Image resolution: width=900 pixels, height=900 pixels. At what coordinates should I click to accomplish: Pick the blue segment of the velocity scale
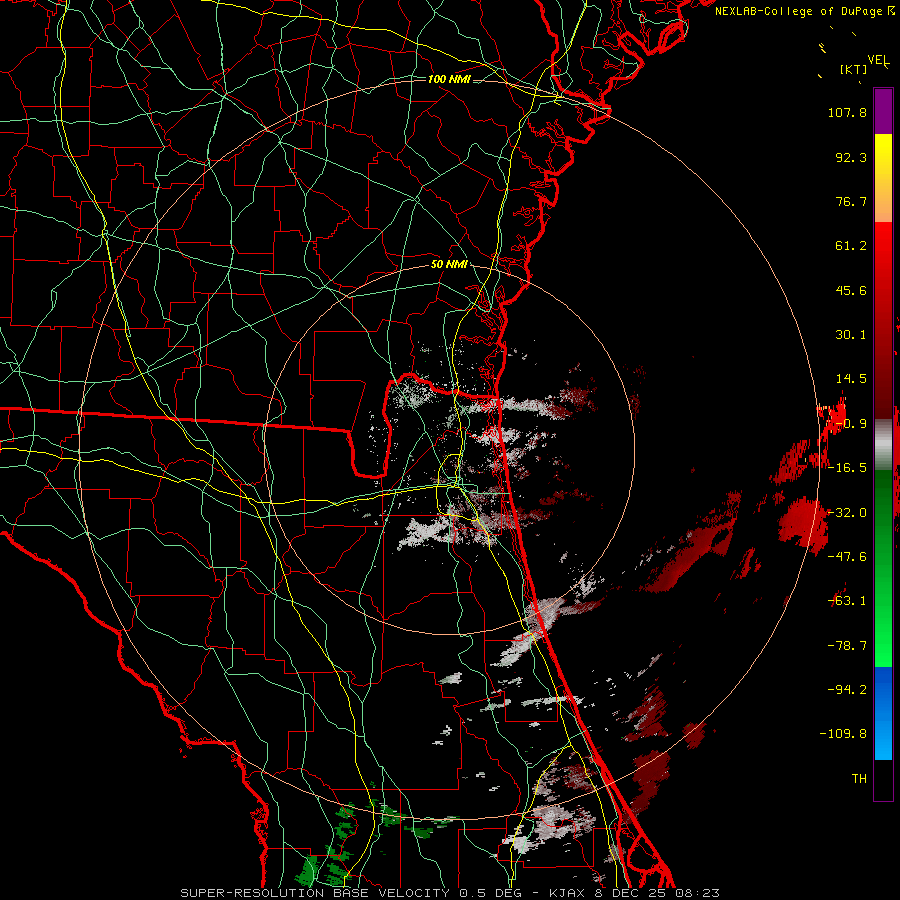pyautogui.click(x=883, y=713)
